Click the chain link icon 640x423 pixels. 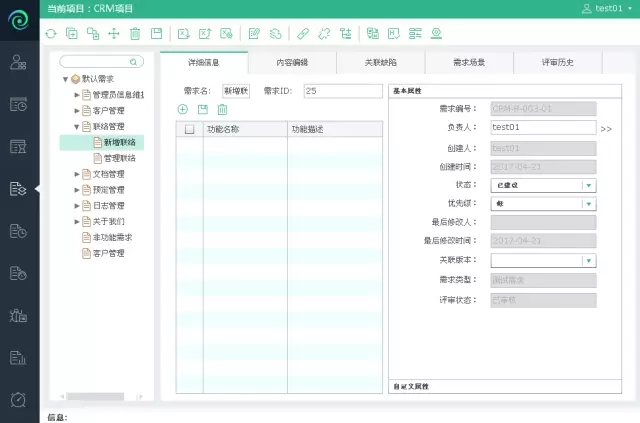click(x=303, y=33)
